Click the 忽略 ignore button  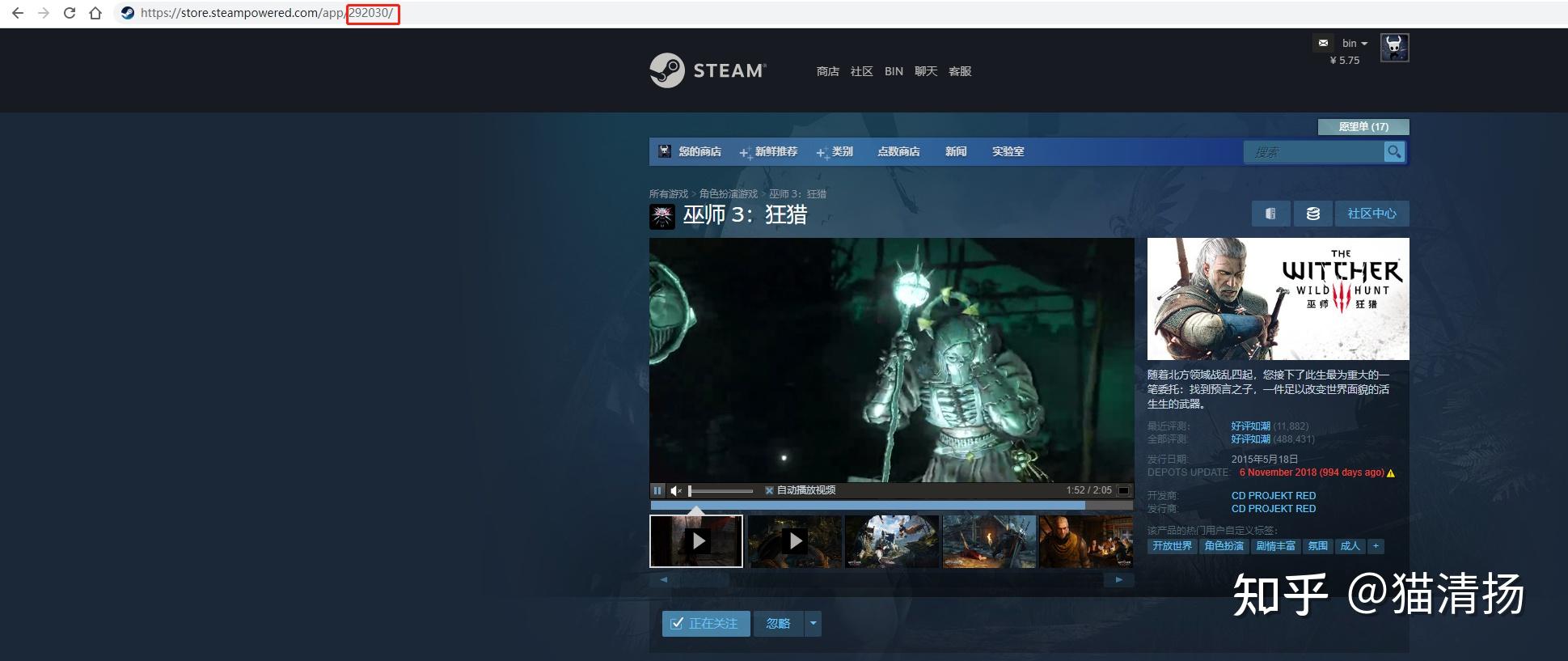coord(779,624)
